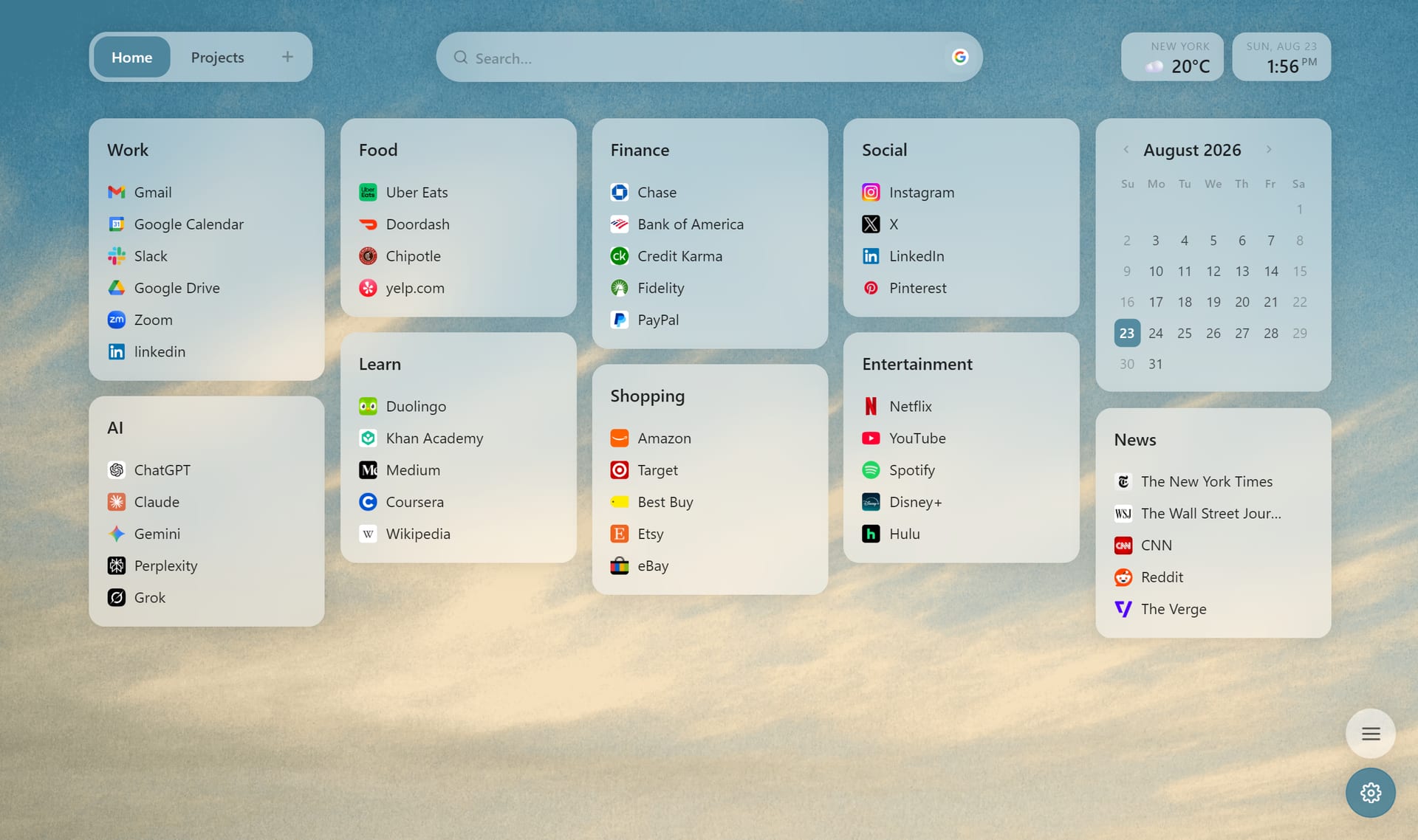Click the Credit Karma icon
This screenshot has width=1418, height=840.
point(620,256)
